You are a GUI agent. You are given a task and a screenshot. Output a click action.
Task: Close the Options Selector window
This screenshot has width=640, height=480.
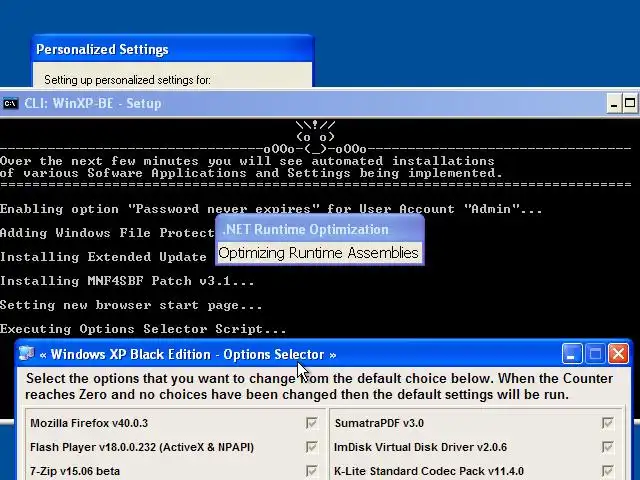coord(618,353)
